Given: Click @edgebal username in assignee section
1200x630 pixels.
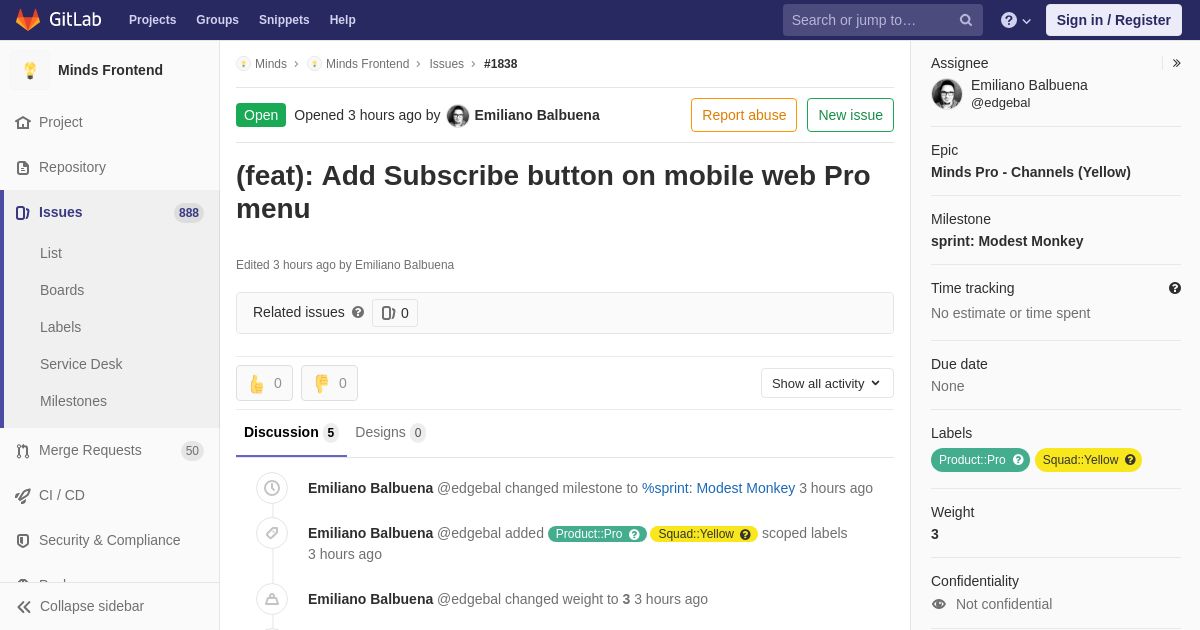Looking at the screenshot, I should click(1000, 102).
